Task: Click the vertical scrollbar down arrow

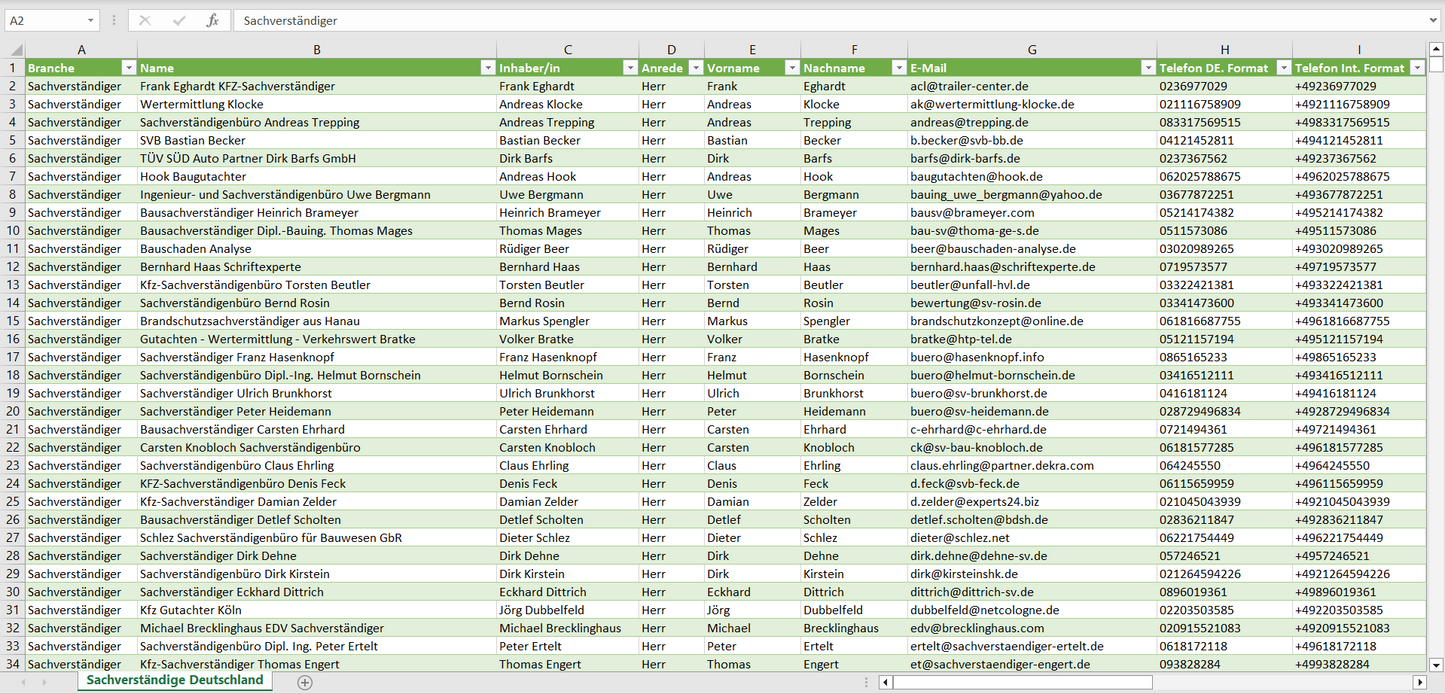Action: [x=1436, y=664]
